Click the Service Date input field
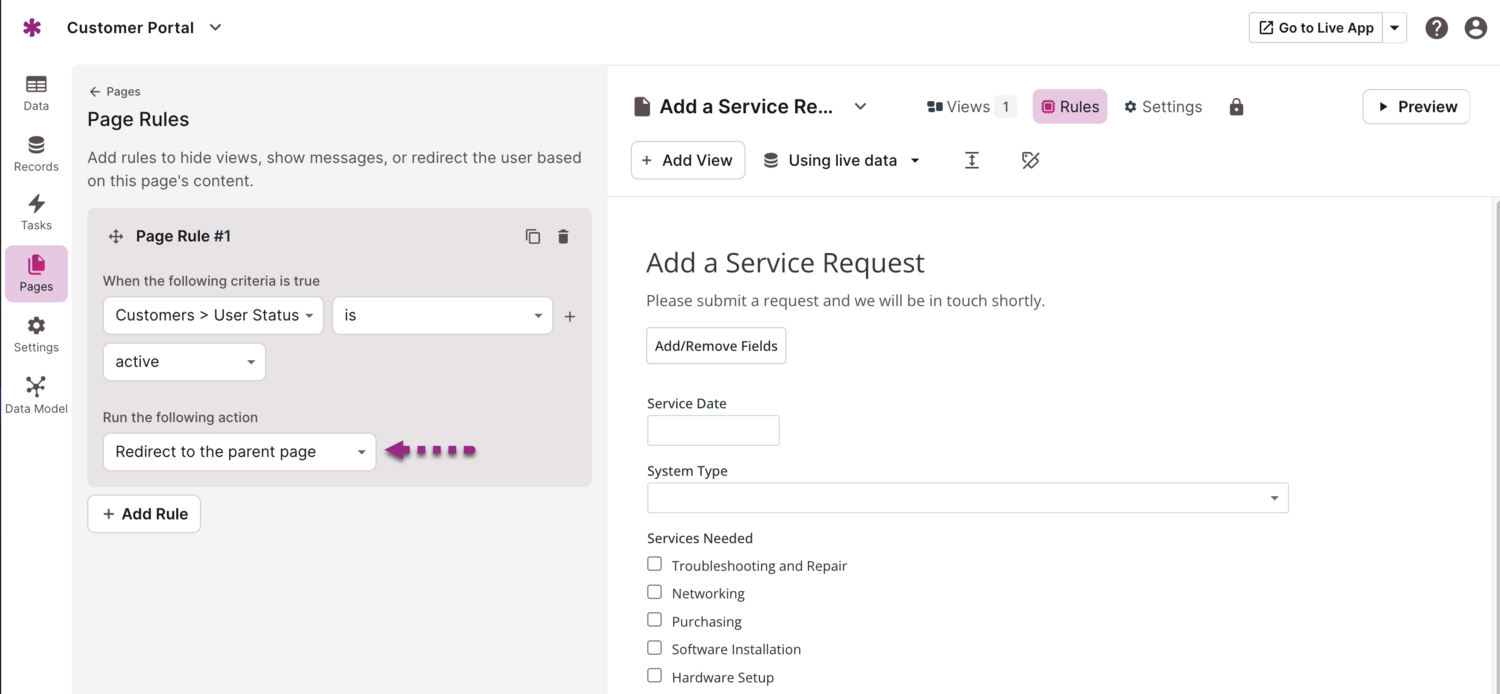Image resolution: width=1500 pixels, height=694 pixels. (713, 431)
